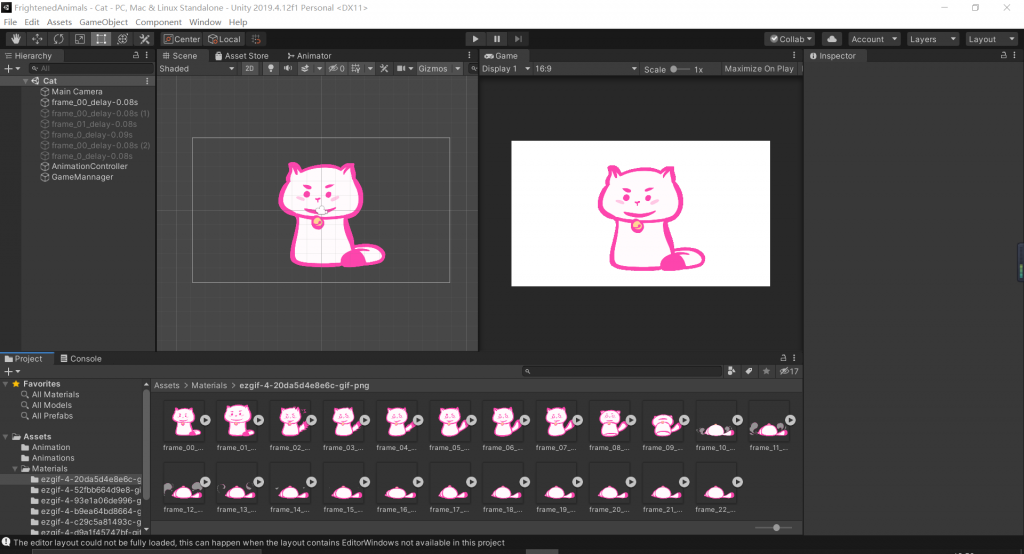Click Materials in the breadcrumb path
Image resolution: width=1024 pixels, height=554 pixels.
click(x=209, y=385)
